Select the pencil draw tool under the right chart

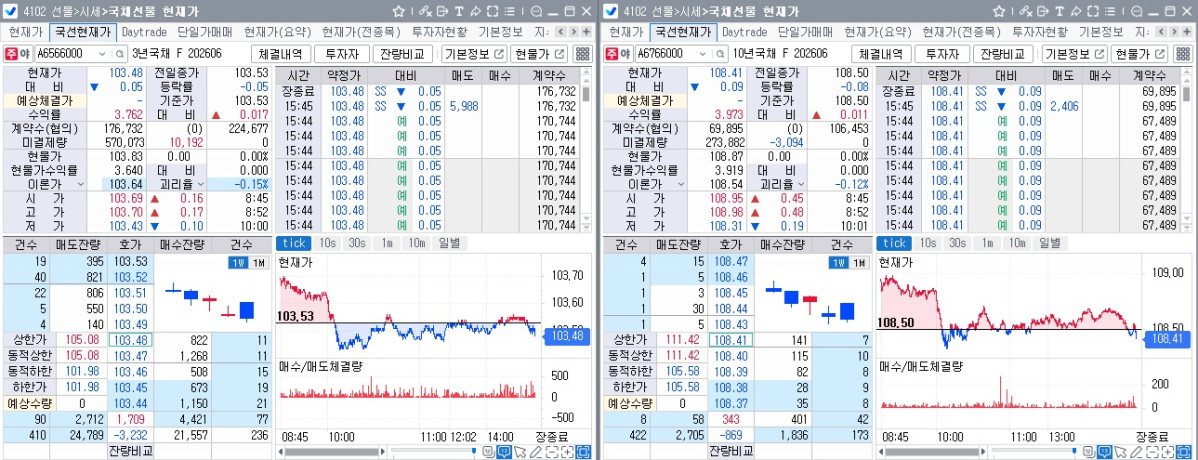click(1135, 452)
